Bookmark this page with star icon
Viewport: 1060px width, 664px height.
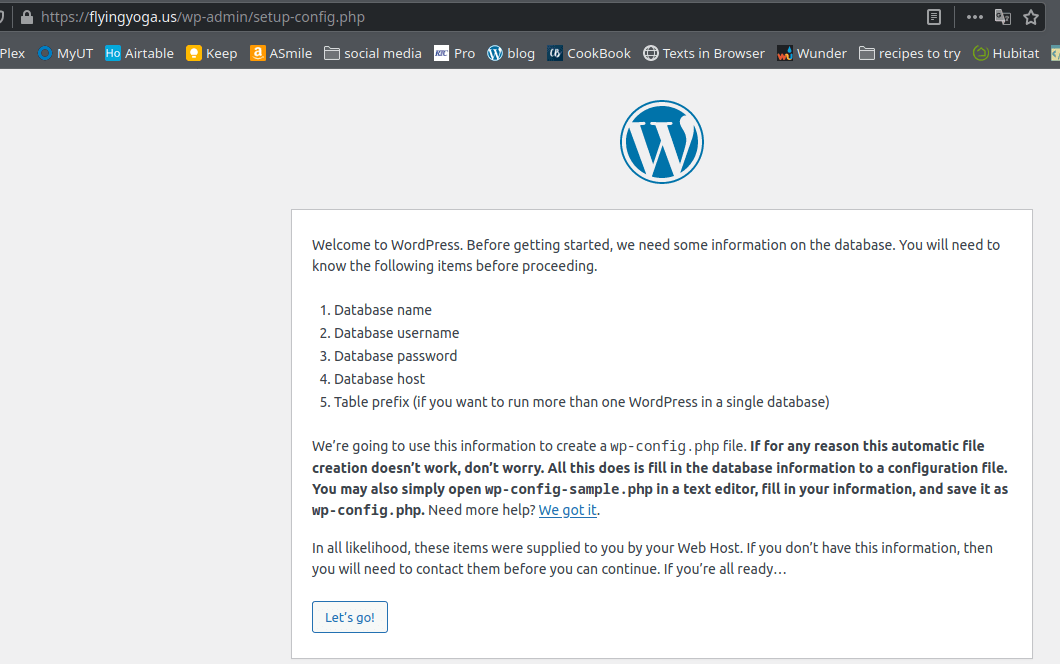pyautogui.click(x=1031, y=17)
